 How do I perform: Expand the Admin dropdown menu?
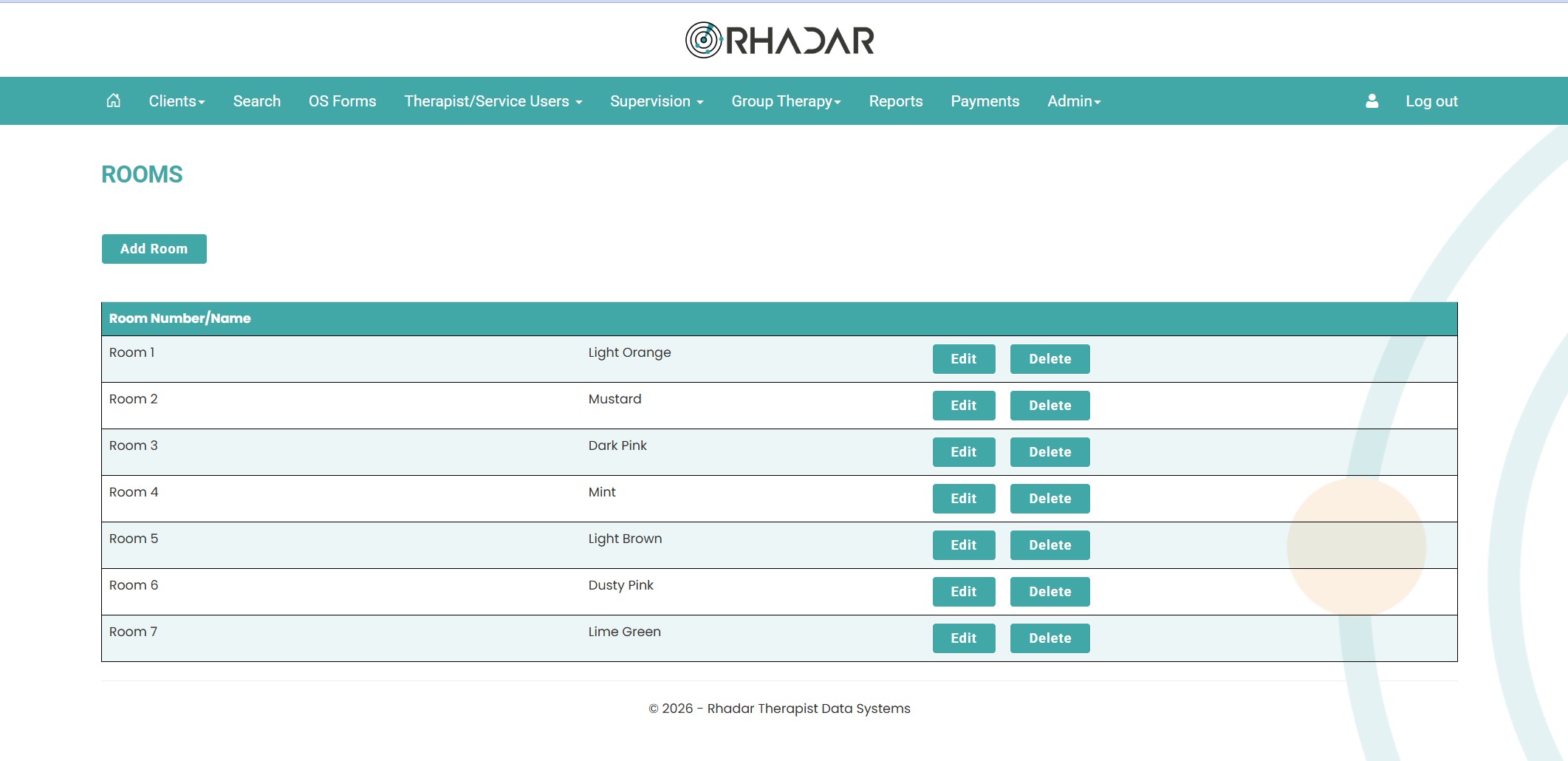[1074, 101]
